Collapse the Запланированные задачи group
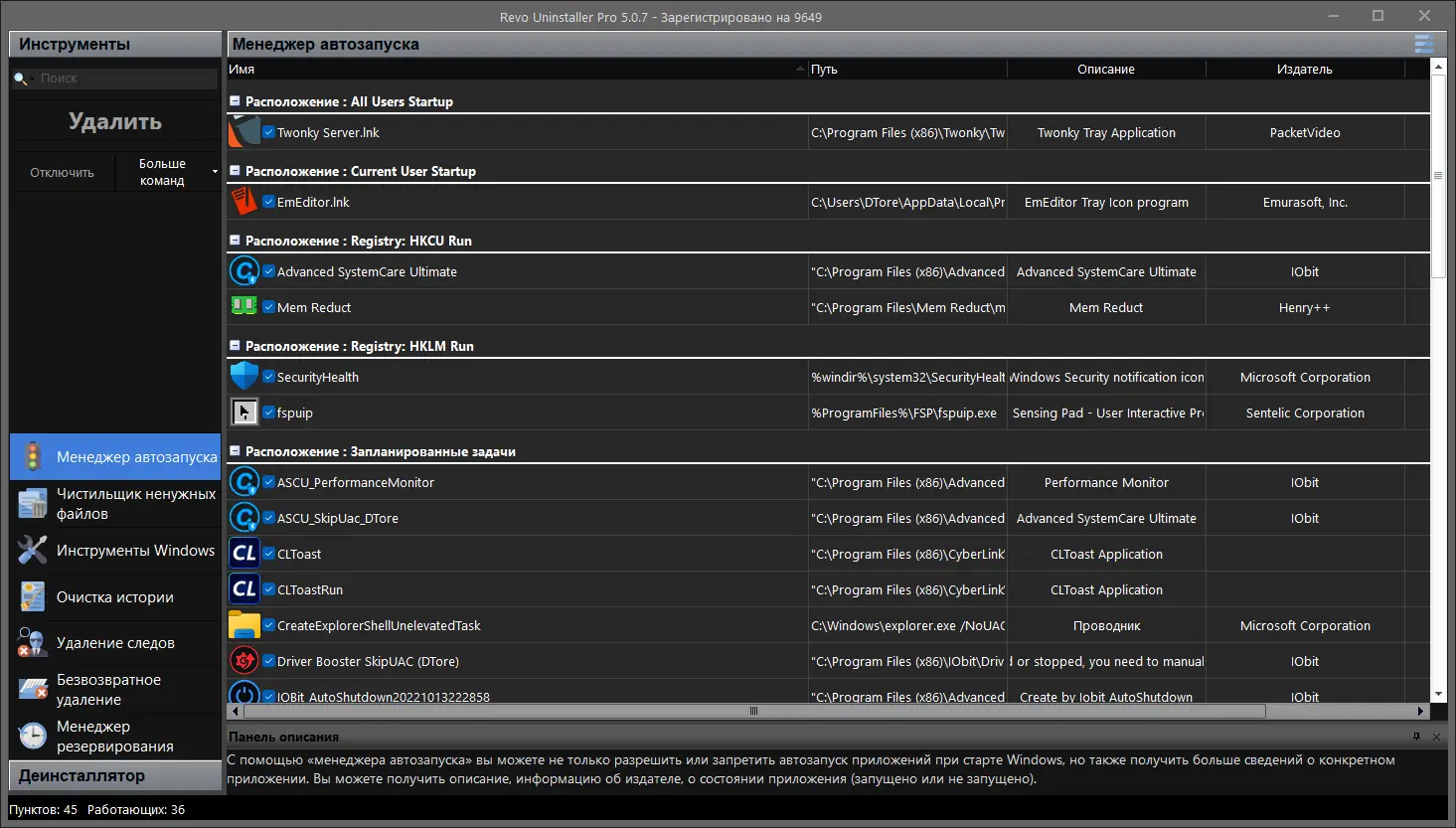This screenshot has height=828, width=1456. pyautogui.click(x=235, y=451)
